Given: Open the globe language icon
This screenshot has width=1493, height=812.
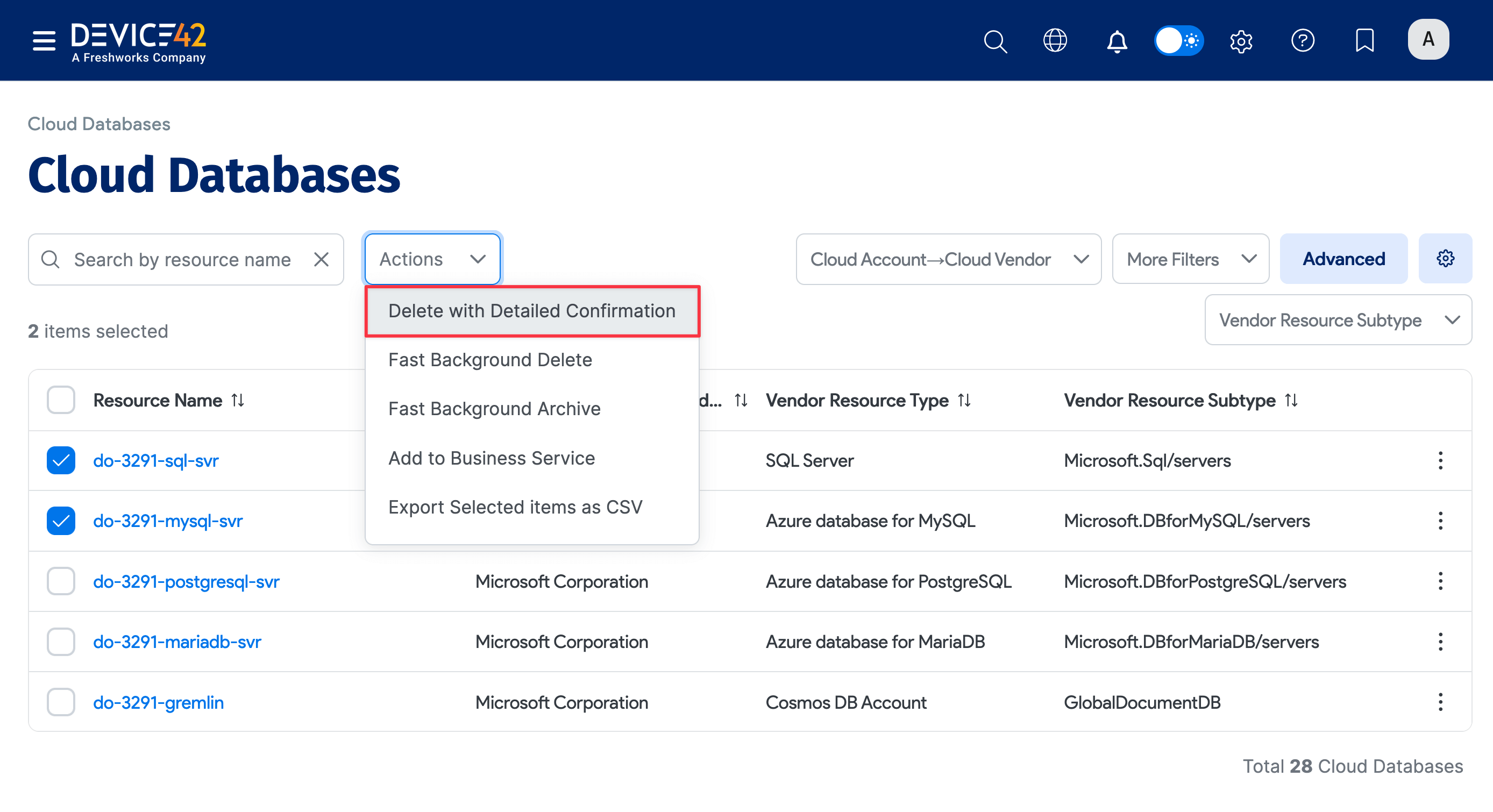Looking at the screenshot, I should pos(1055,40).
